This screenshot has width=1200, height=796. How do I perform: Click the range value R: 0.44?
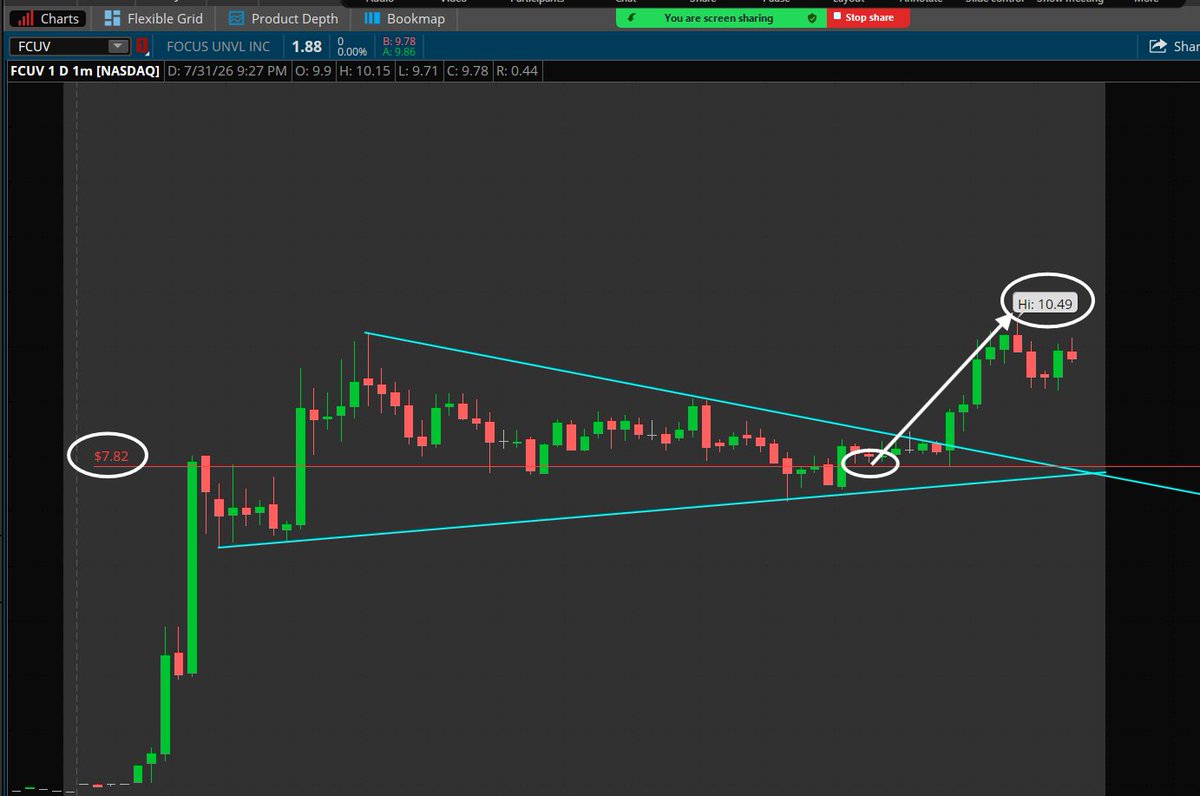tap(515, 71)
